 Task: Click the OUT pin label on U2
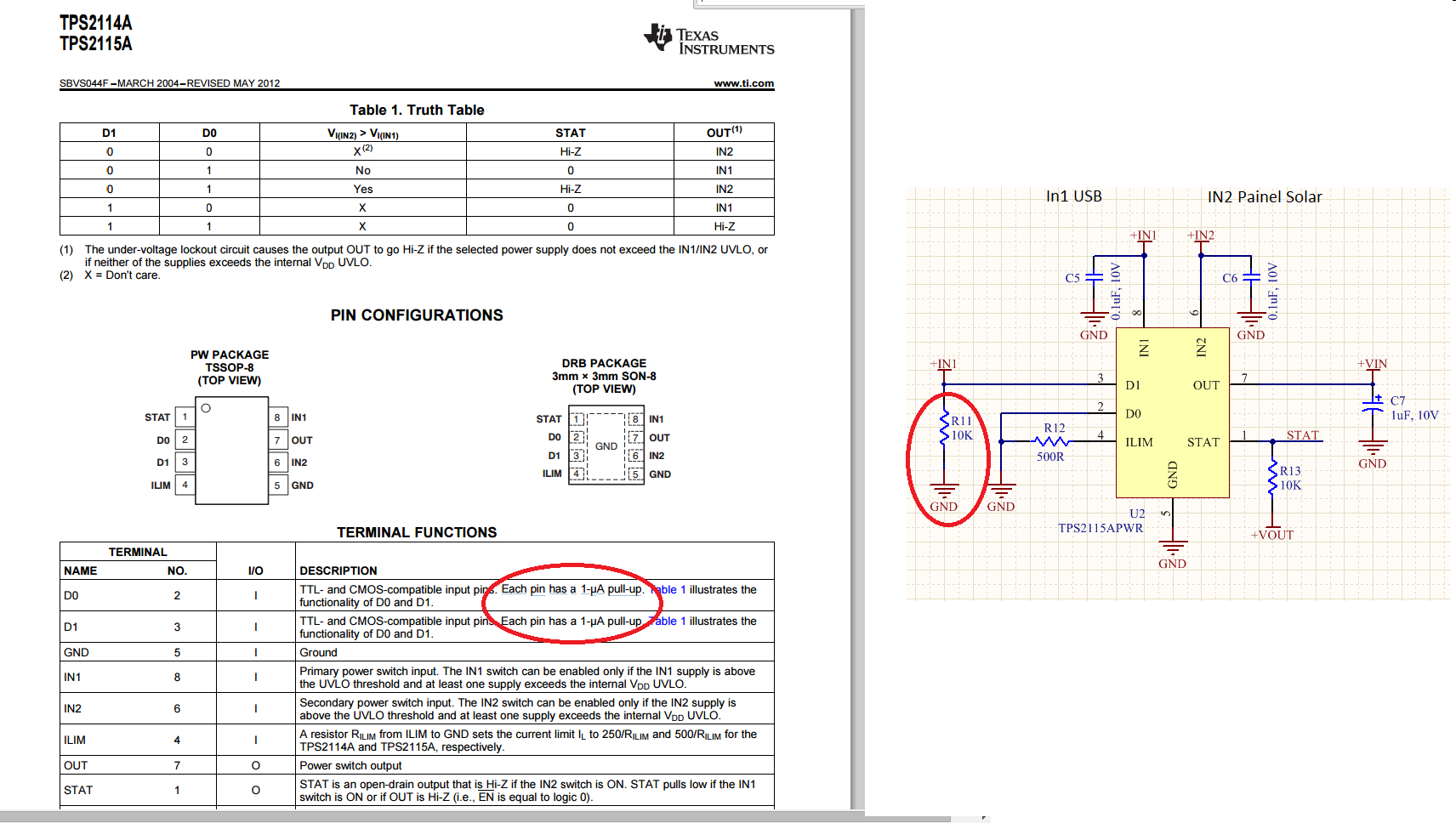(1206, 385)
